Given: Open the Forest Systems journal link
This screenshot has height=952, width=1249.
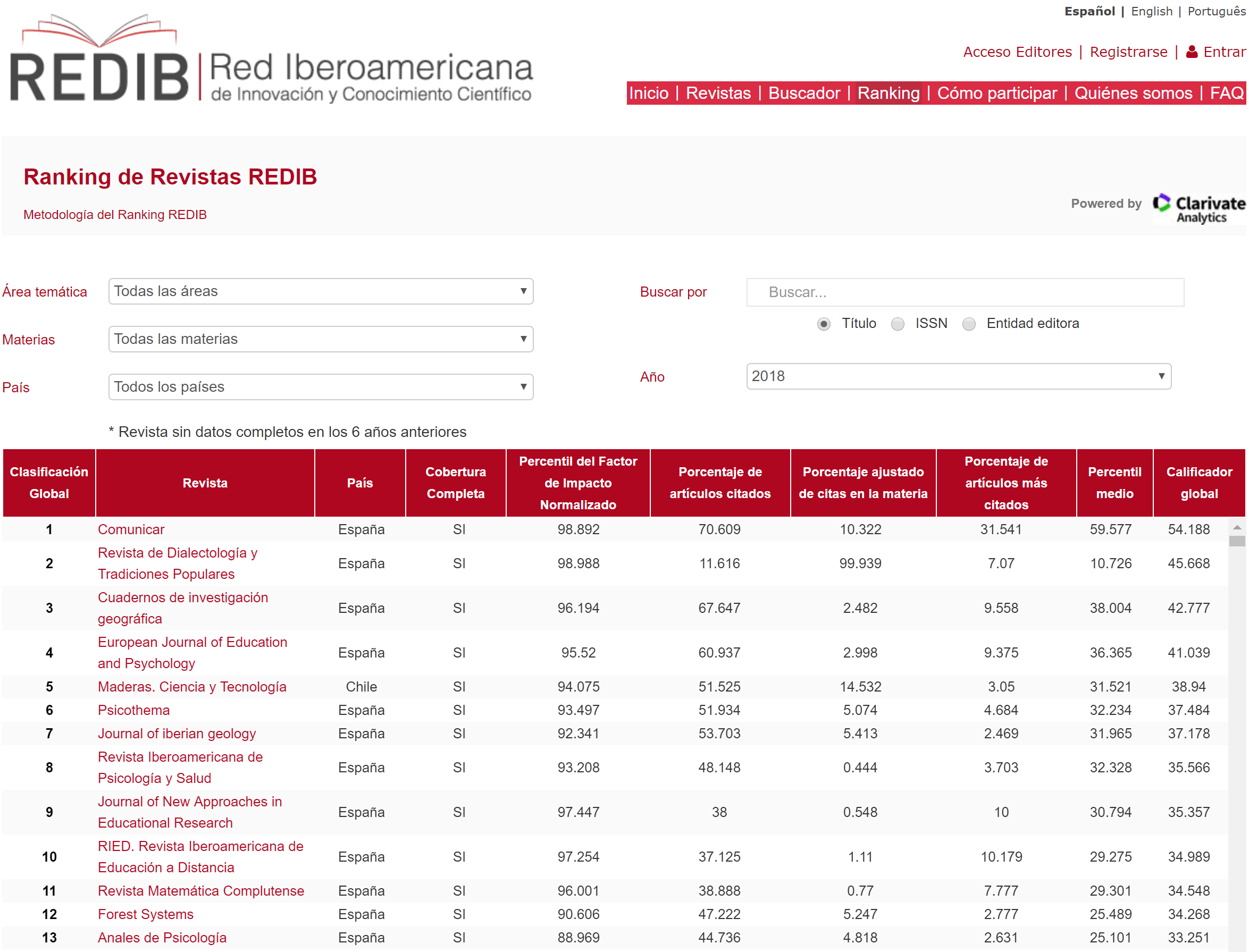Looking at the screenshot, I should pyautogui.click(x=146, y=914).
